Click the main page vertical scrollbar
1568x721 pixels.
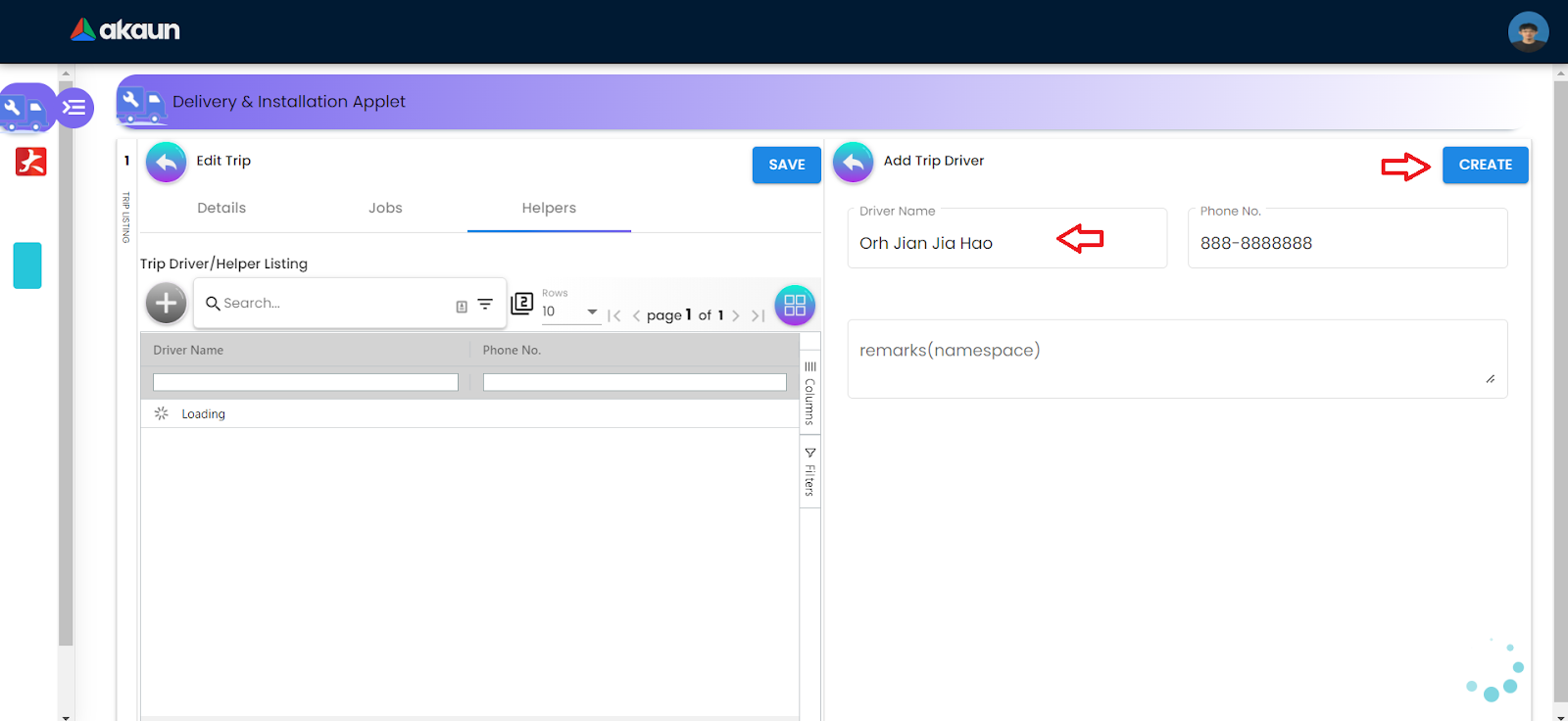(1560, 392)
